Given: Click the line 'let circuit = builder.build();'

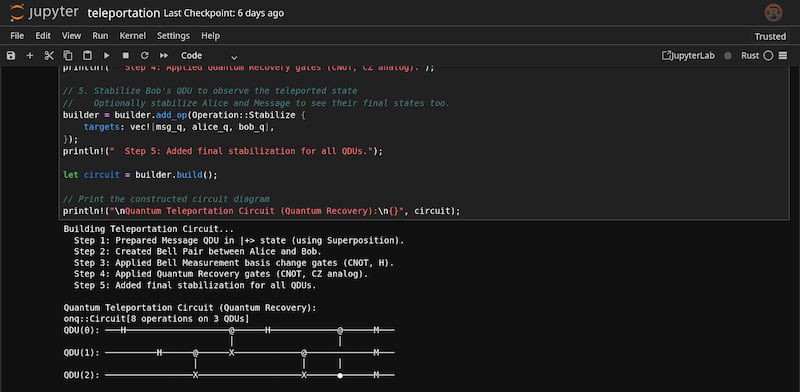Looking at the screenshot, I should click(140, 175).
